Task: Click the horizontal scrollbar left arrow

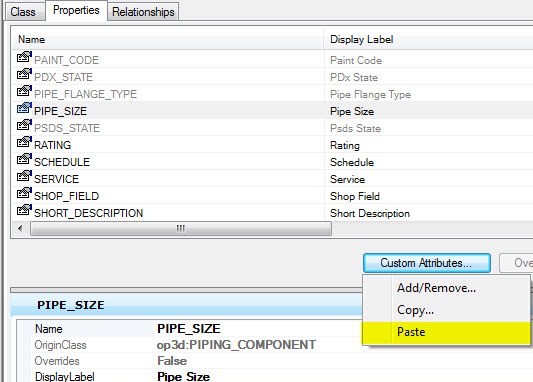Action: click(x=20, y=228)
